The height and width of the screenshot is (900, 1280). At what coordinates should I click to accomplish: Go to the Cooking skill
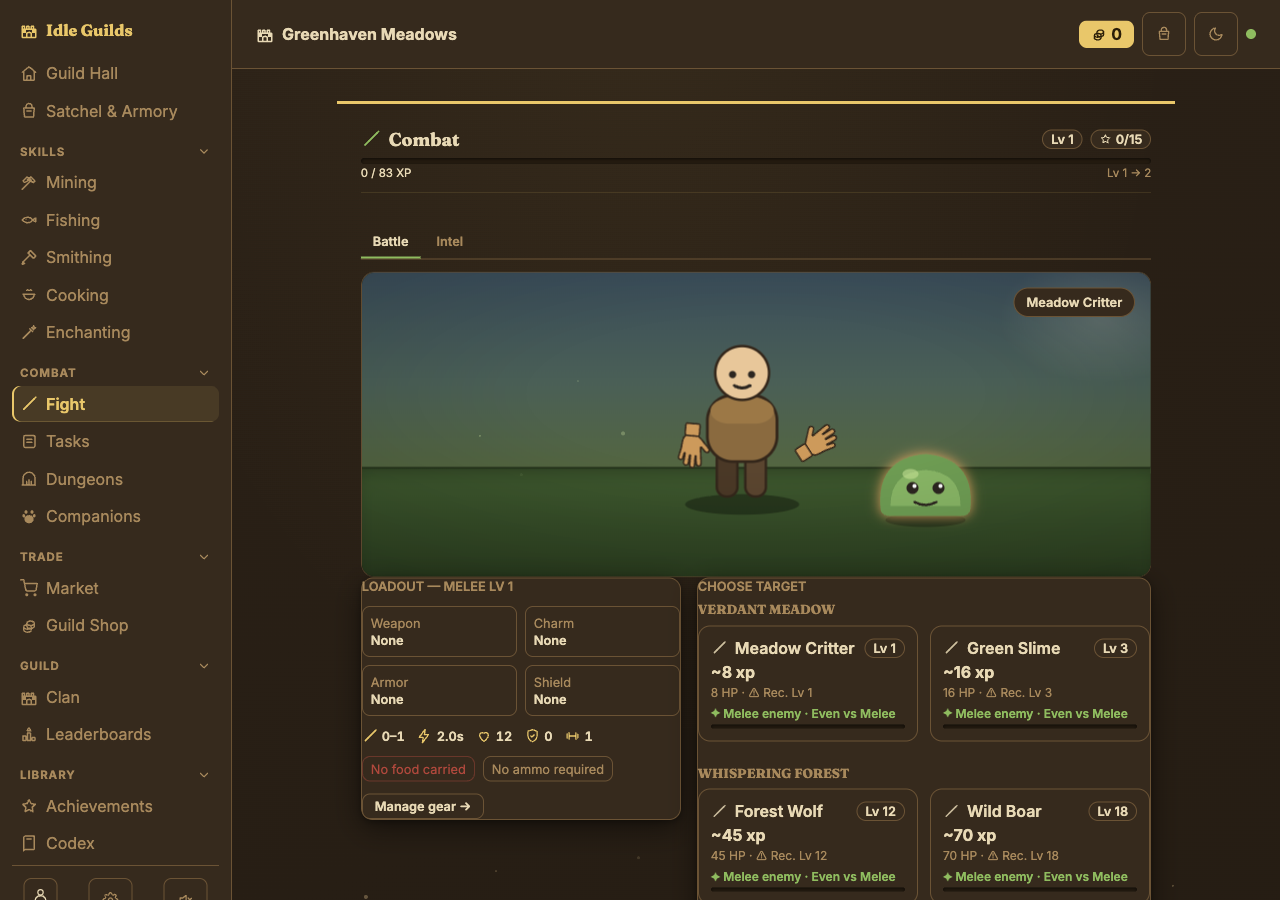115,295
